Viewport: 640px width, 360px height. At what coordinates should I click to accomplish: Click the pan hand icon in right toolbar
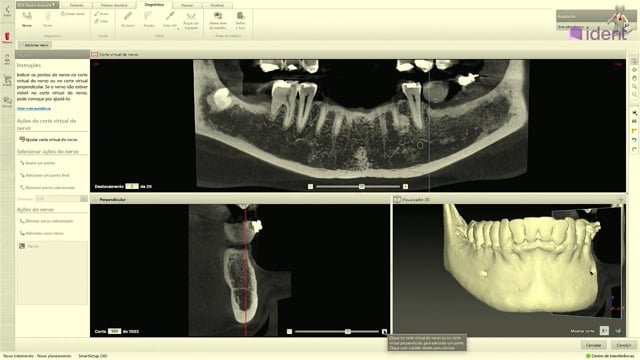pos(634,78)
